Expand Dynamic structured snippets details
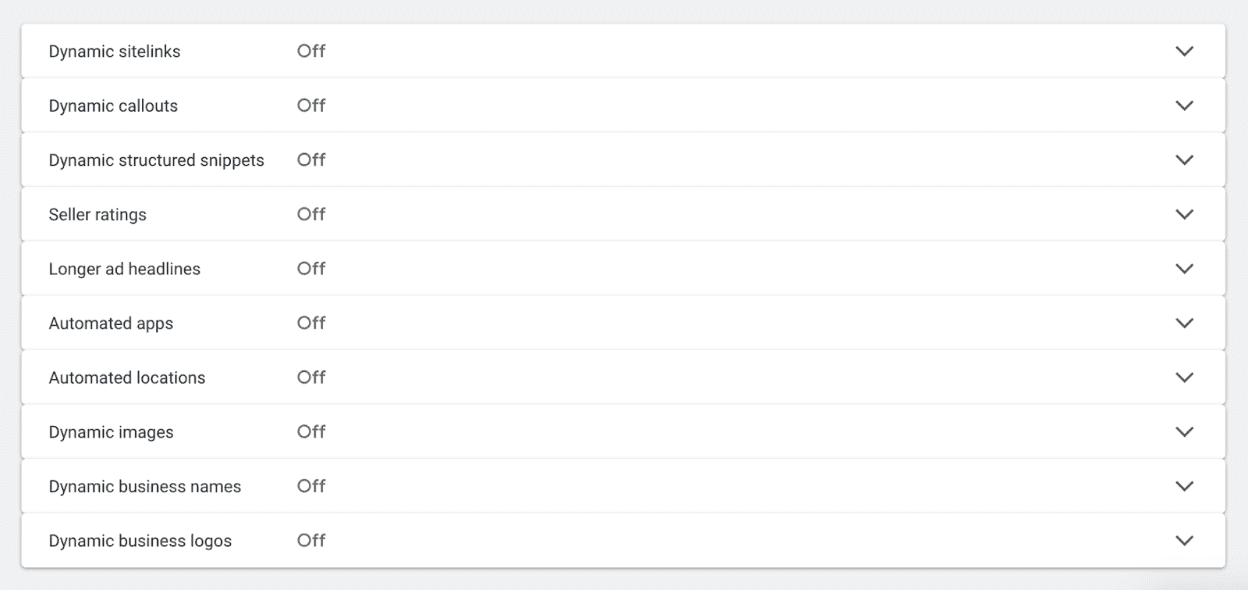Screen dimensions: 1248x590 (1184, 160)
